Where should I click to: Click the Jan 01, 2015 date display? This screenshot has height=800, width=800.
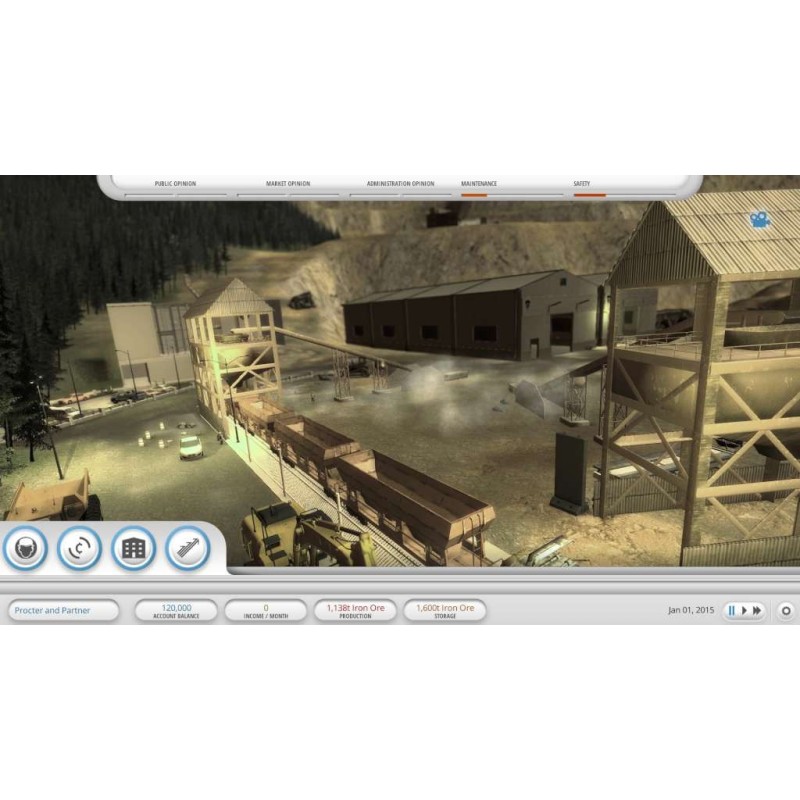point(691,610)
